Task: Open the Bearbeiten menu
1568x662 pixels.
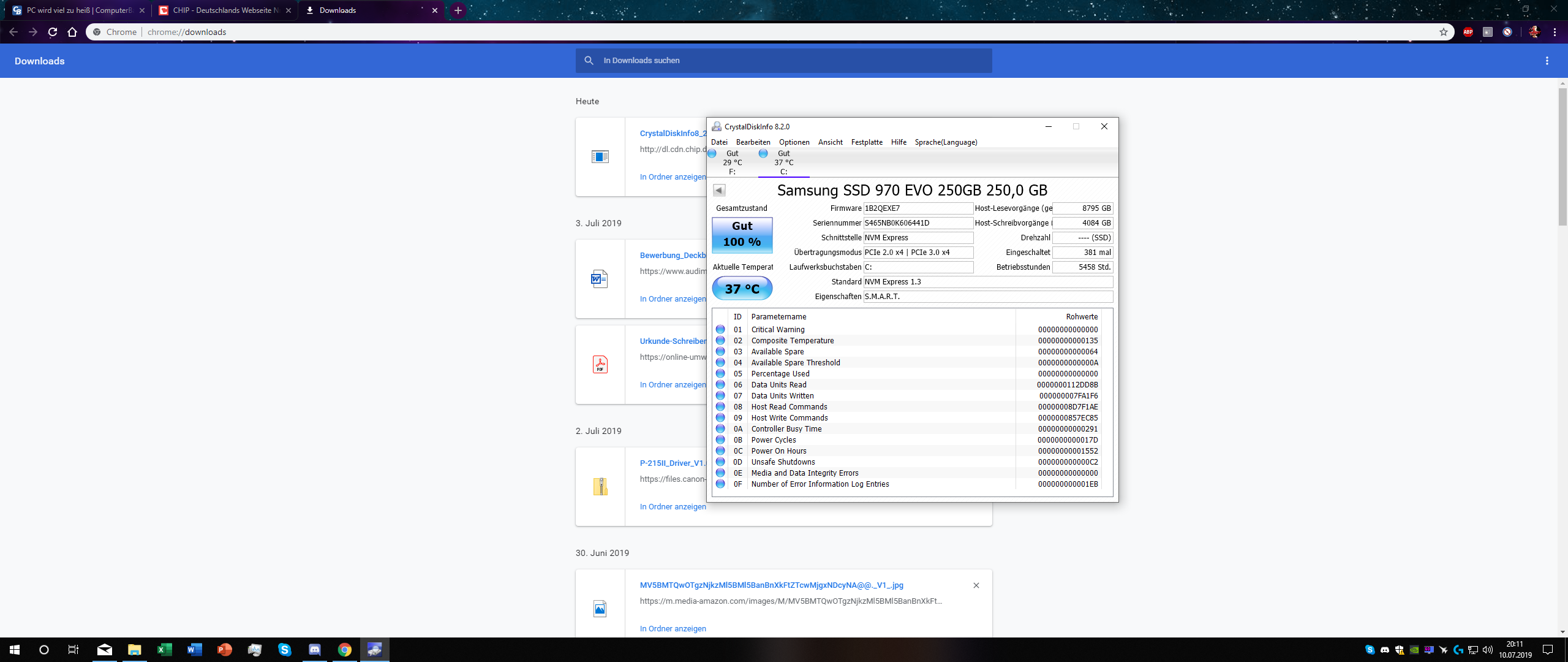Action: pyautogui.click(x=753, y=142)
